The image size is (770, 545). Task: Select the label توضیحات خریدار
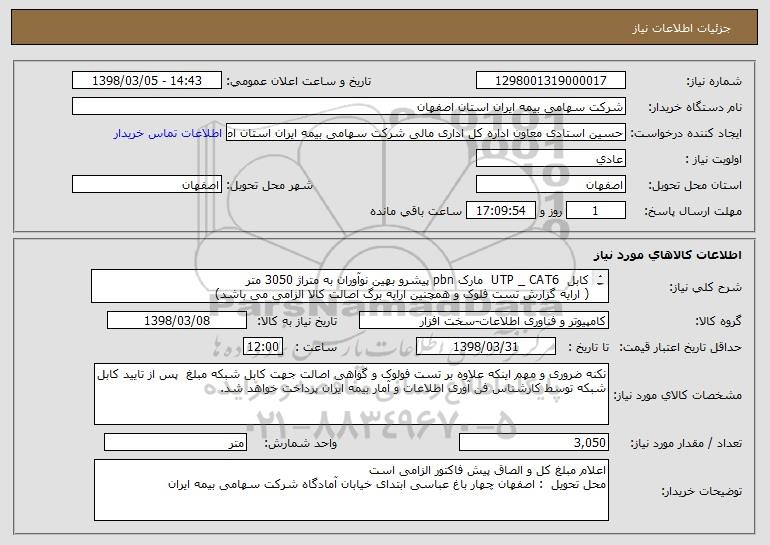pyautogui.click(x=702, y=491)
